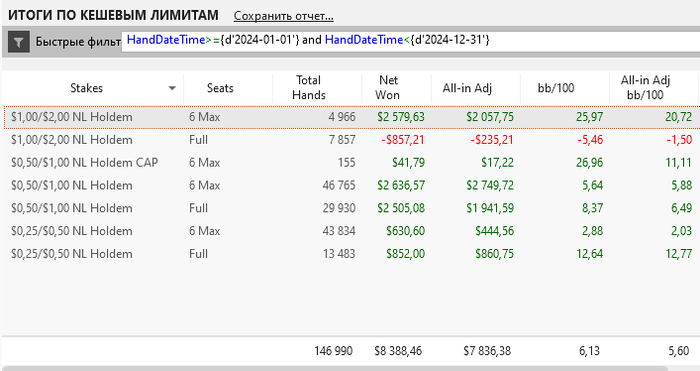Sort by the Seats column header
Viewport: 700px width, 371px height.
220,88
